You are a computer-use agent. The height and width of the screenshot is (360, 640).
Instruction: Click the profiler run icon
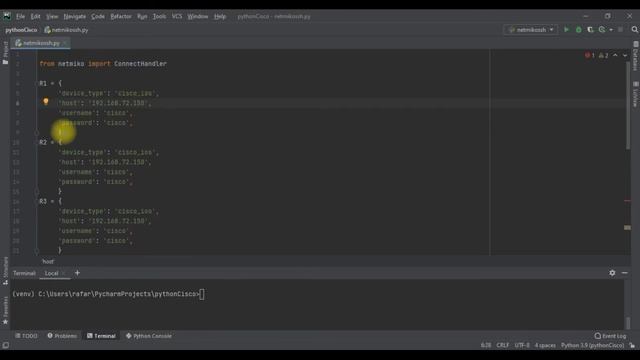point(602,30)
